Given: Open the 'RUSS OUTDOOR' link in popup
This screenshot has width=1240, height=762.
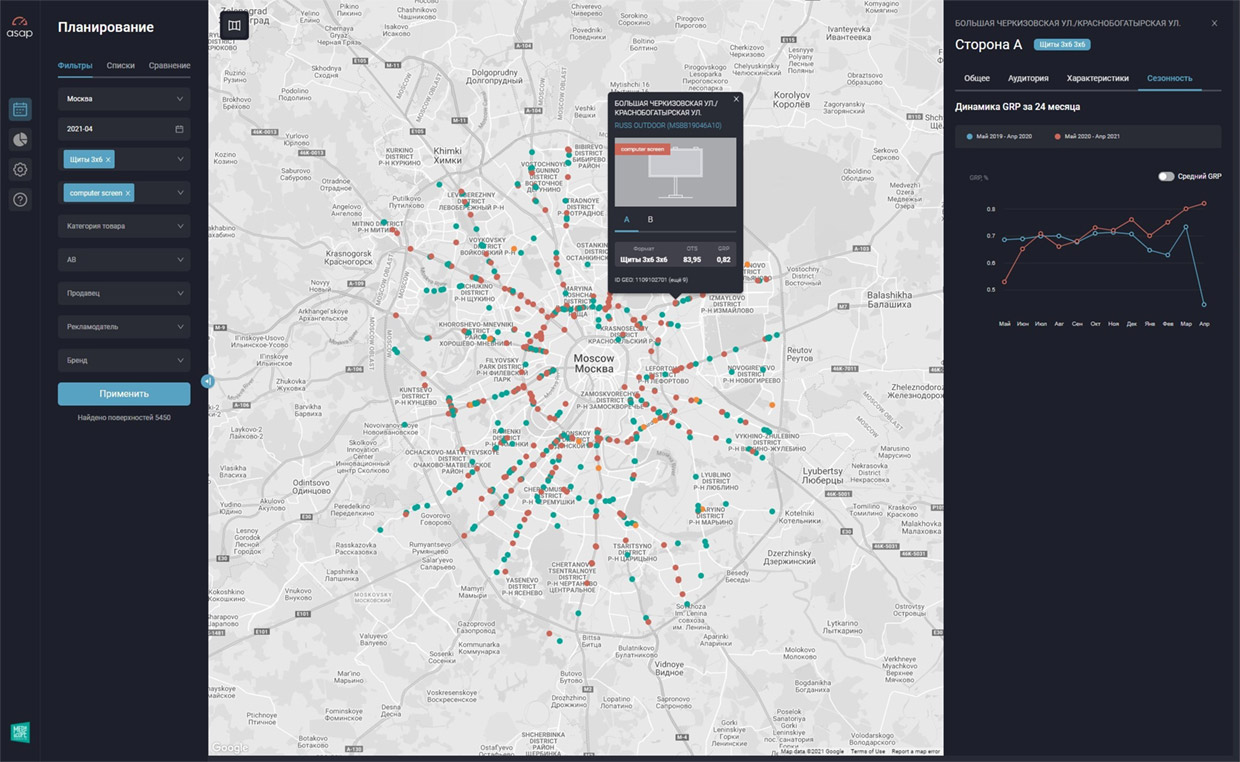Looking at the screenshot, I should click(667, 125).
